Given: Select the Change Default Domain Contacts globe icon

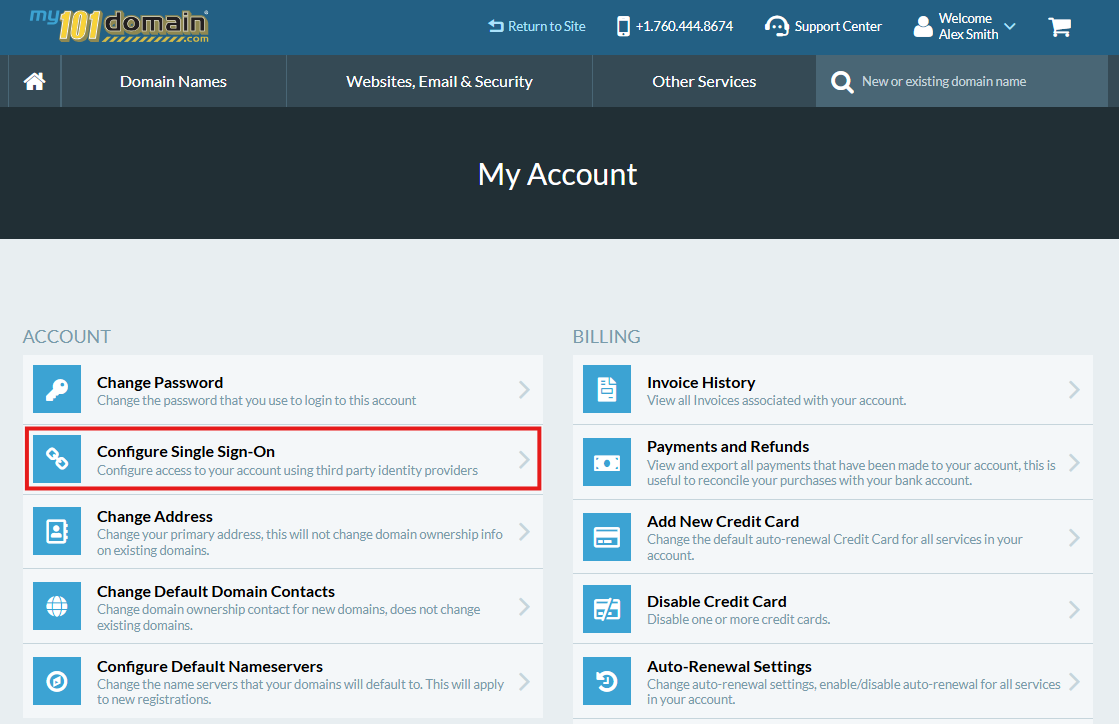Looking at the screenshot, I should tap(57, 606).
